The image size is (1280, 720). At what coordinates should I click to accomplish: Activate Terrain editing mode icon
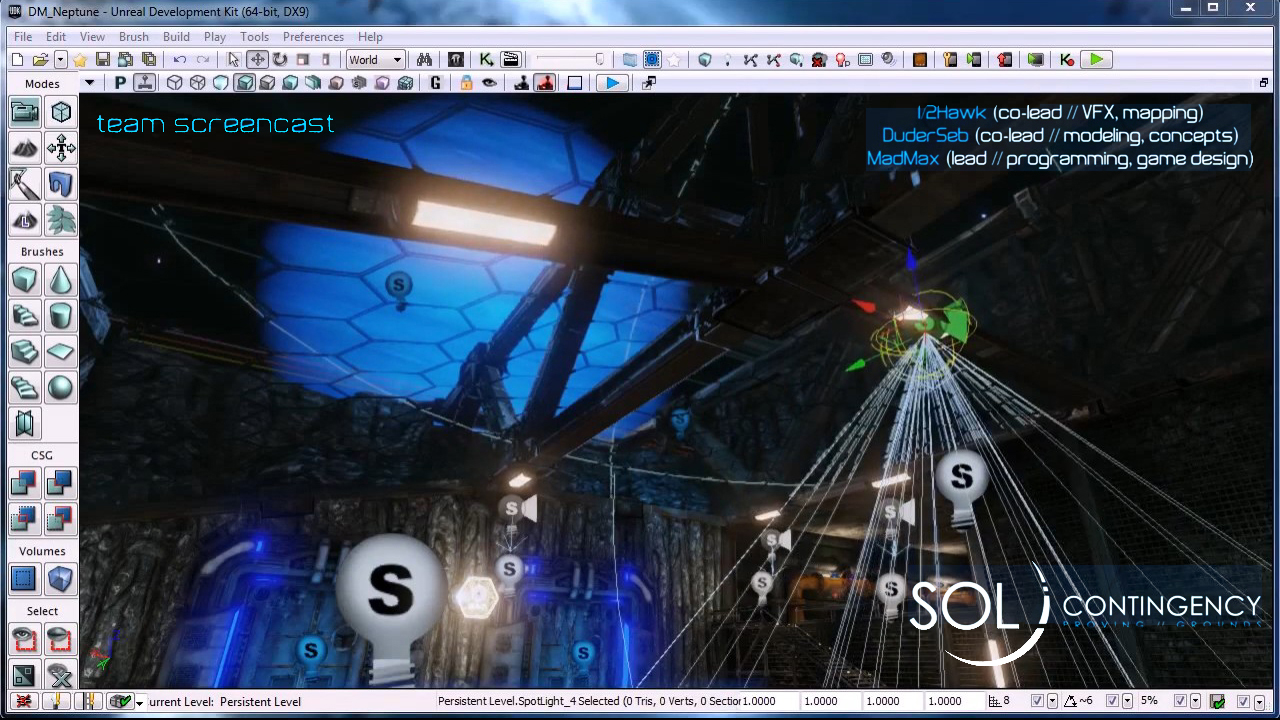click(25, 149)
